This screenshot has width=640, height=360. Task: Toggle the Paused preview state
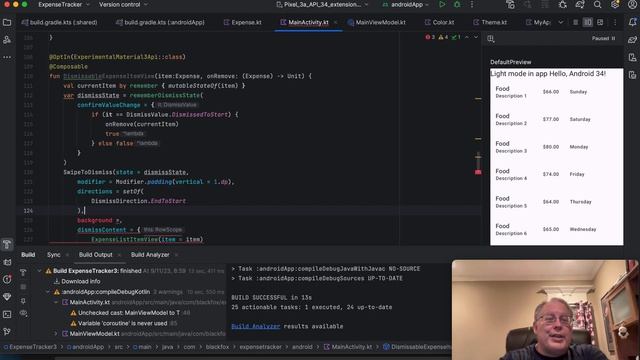[x=603, y=38]
